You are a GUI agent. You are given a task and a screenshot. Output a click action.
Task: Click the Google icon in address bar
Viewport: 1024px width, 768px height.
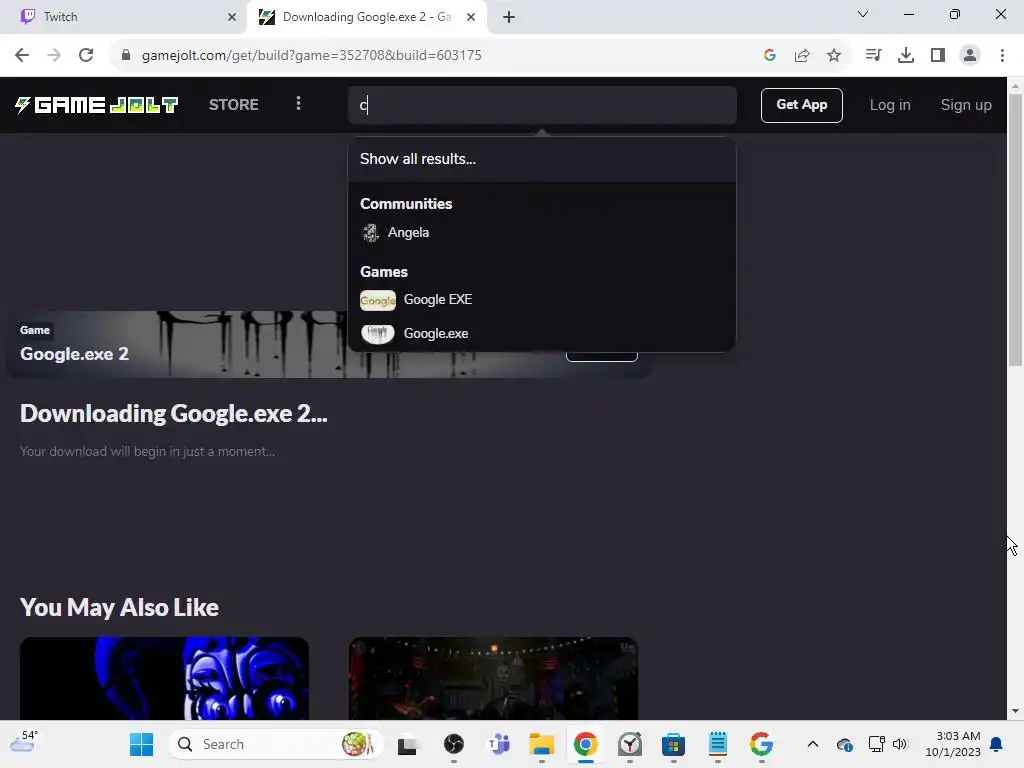pyautogui.click(x=770, y=56)
